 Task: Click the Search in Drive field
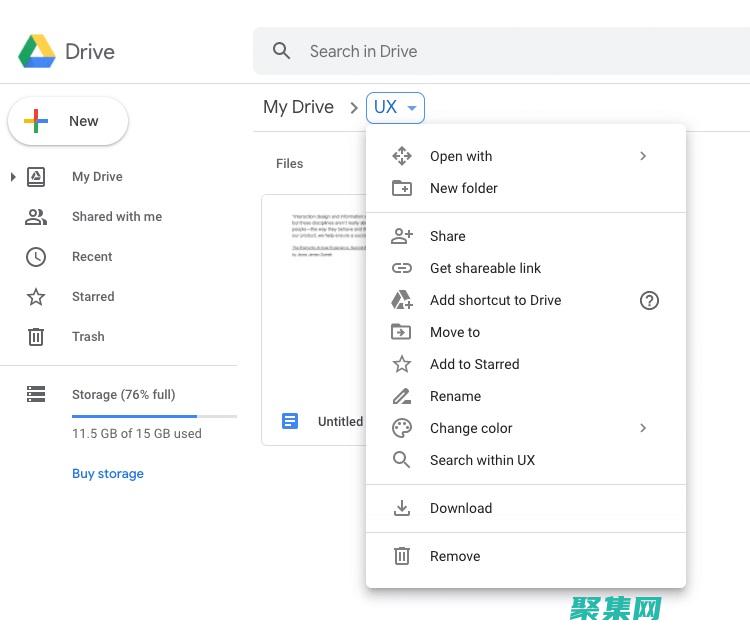(500, 51)
